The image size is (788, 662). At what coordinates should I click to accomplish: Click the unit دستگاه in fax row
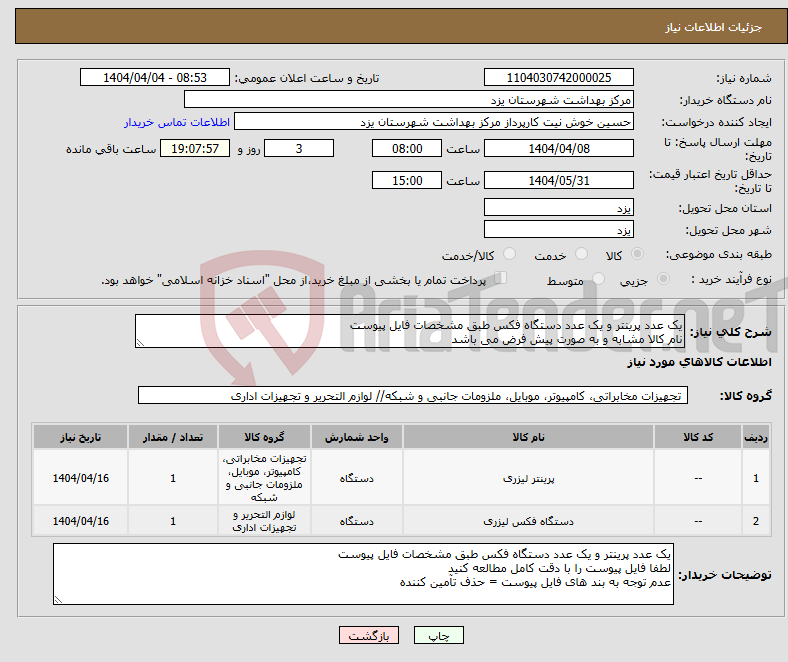pos(356,521)
